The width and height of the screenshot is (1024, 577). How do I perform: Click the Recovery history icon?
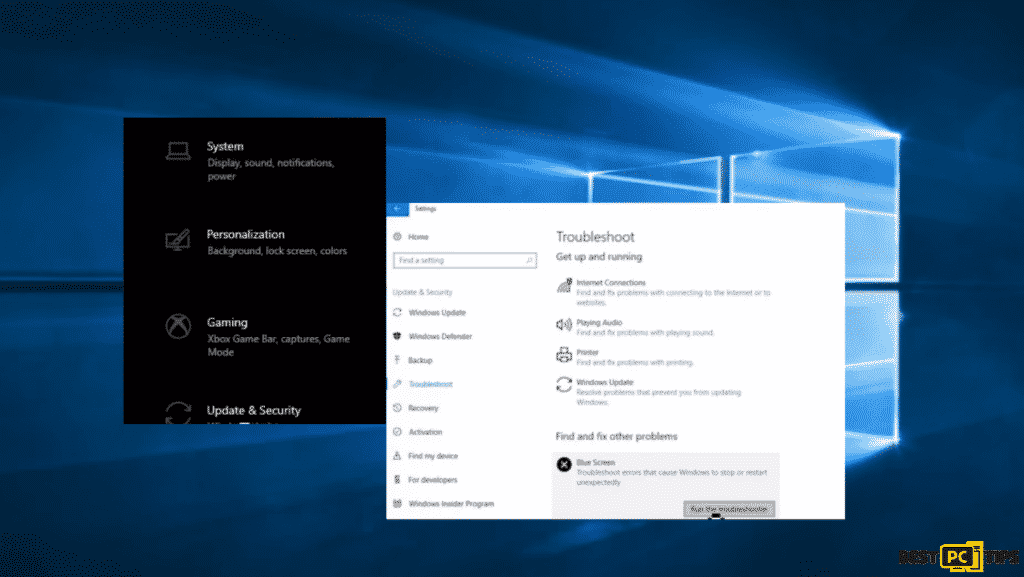(397, 408)
